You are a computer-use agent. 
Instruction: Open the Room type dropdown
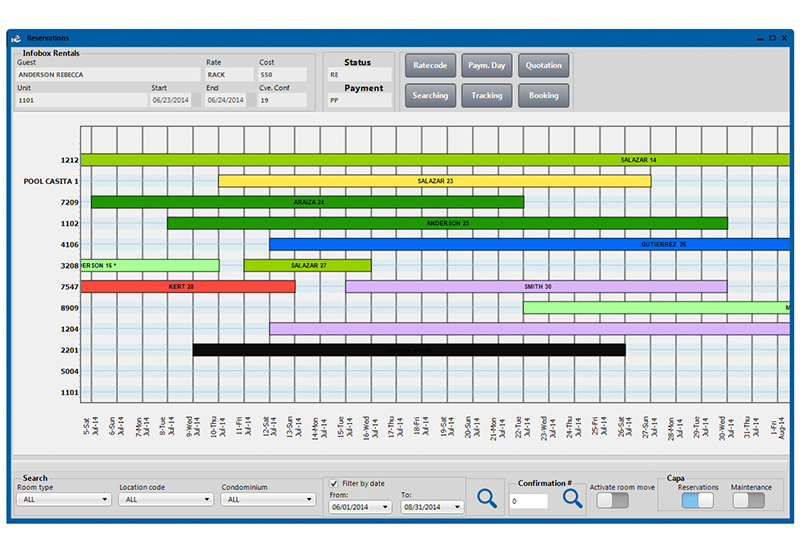coord(63,499)
